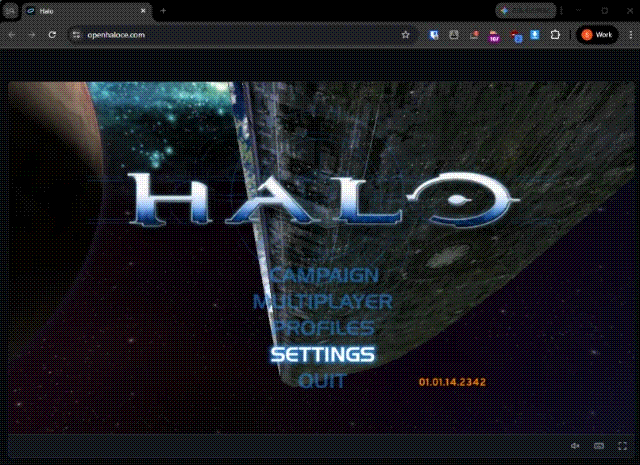Screen dimensions: 640x465
Task: Open the Work profile button
Action: point(597,35)
